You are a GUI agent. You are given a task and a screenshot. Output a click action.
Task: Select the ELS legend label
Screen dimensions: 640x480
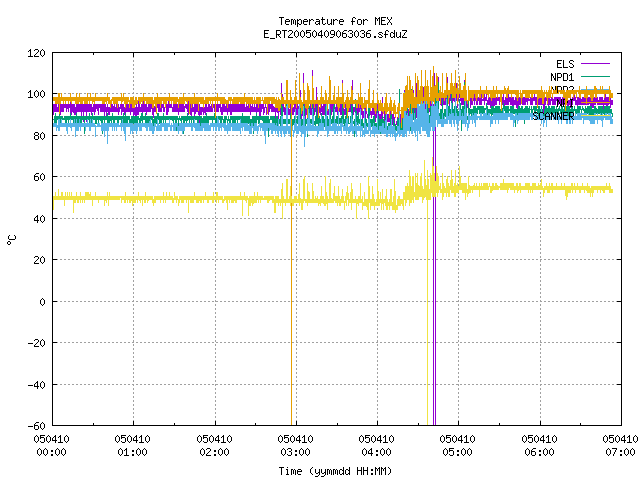tap(565, 64)
